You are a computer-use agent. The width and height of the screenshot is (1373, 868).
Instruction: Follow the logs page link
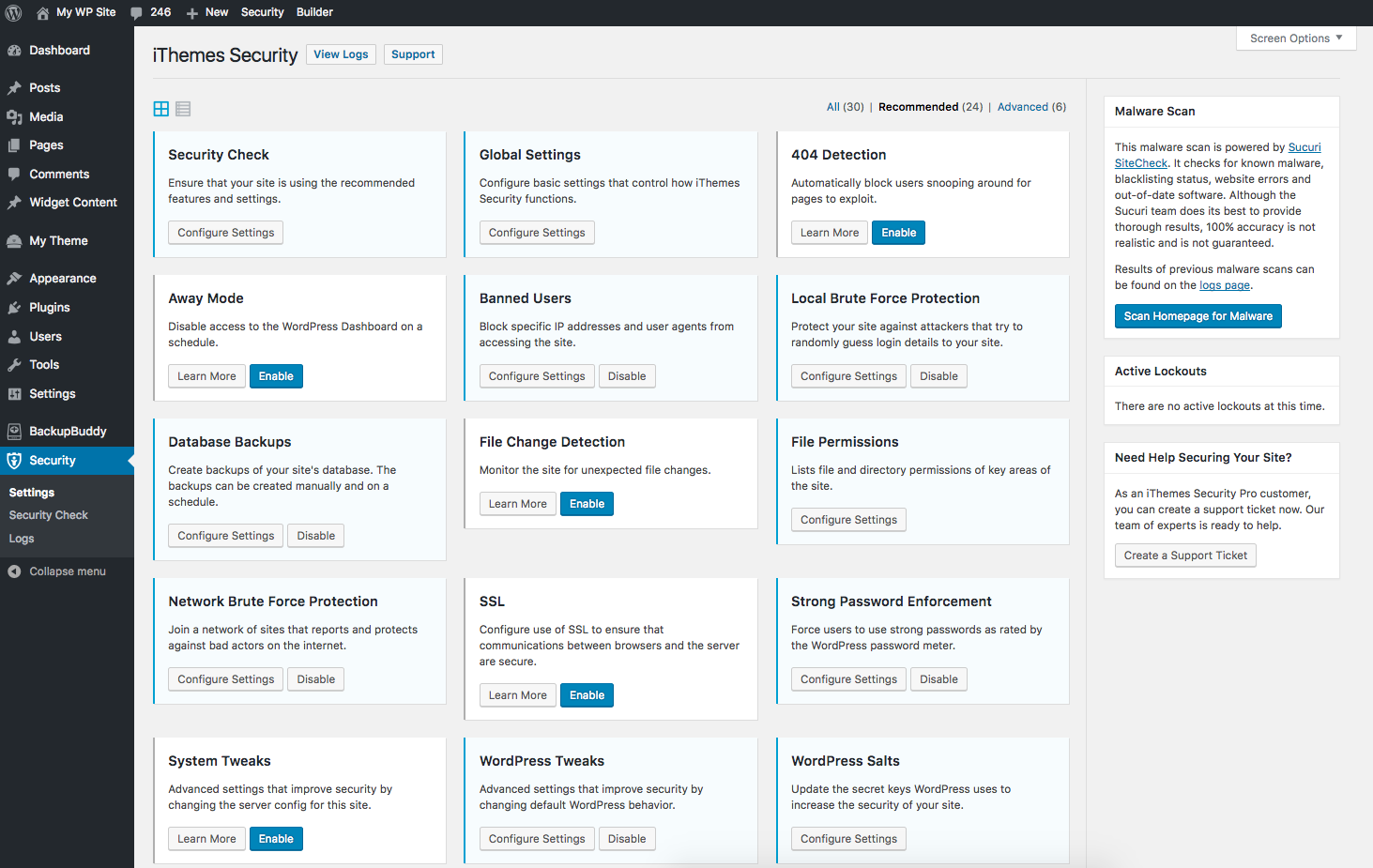click(x=1224, y=285)
